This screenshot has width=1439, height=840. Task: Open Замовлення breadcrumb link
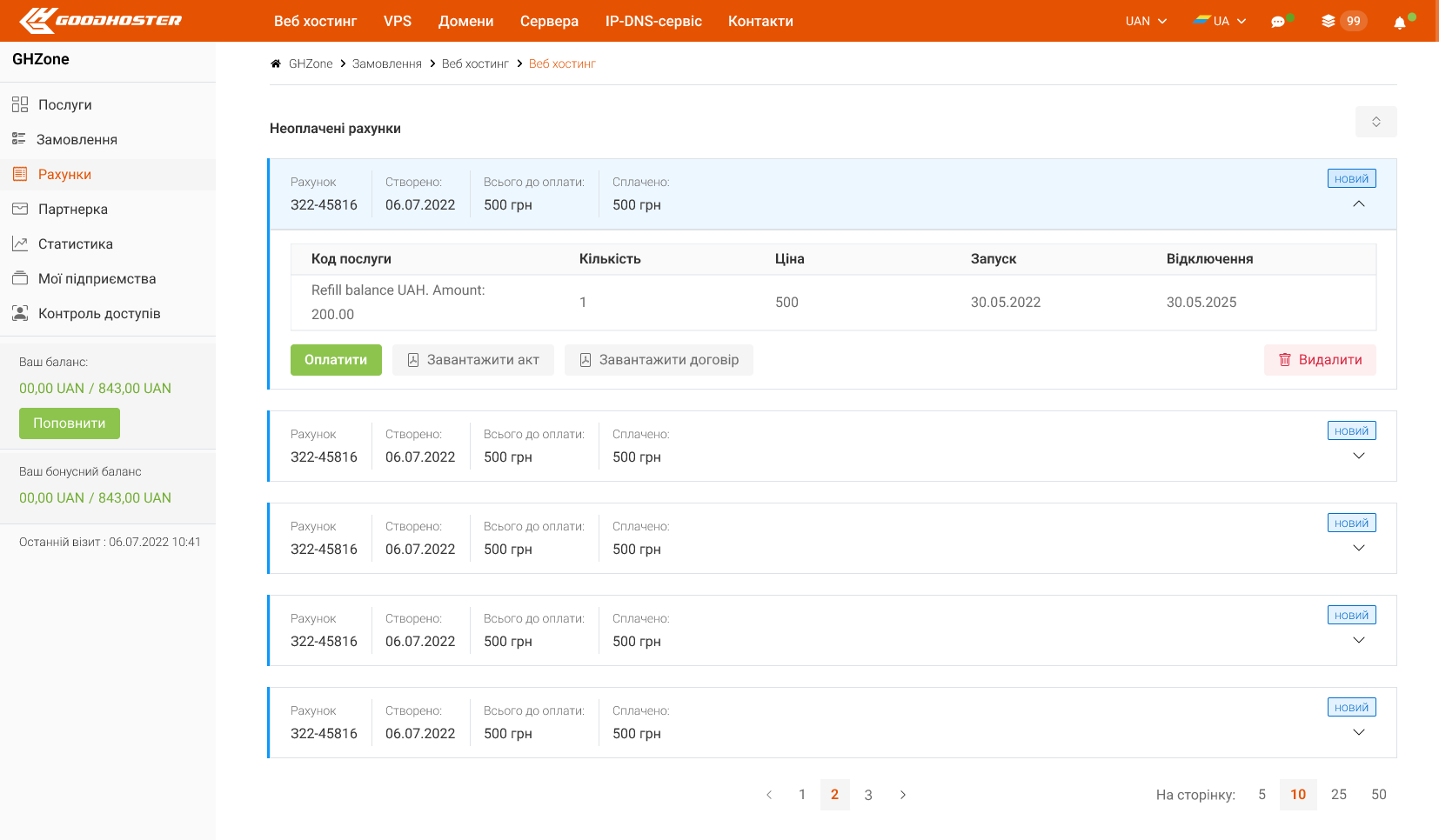[x=387, y=63]
